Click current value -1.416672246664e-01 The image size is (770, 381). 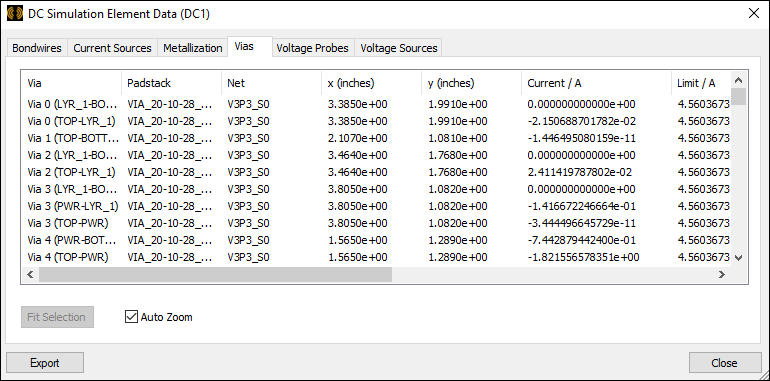point(581,206)
